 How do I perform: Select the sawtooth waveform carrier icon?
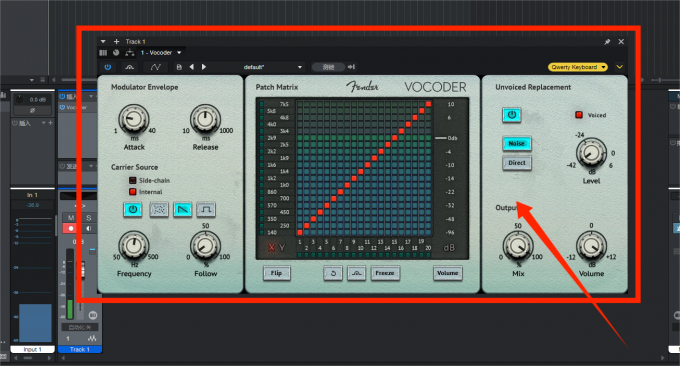coord(183,209)
